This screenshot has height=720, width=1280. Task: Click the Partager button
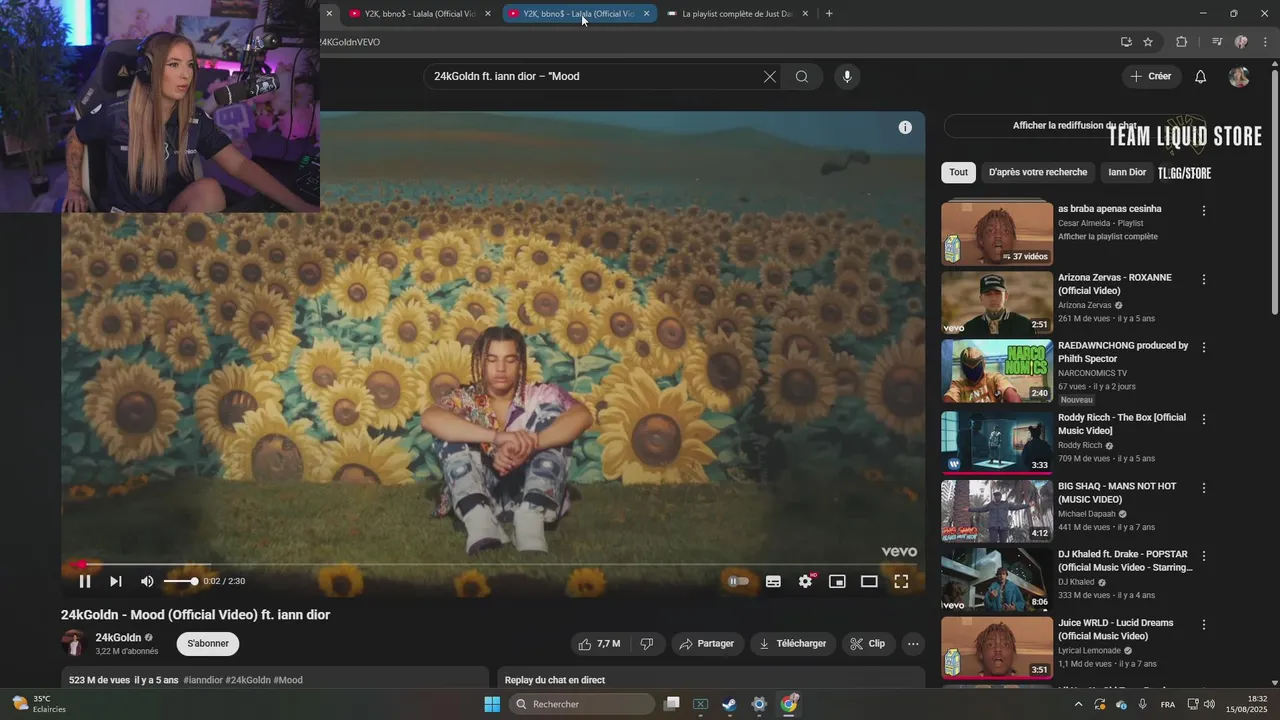click(x=706, y=644)
